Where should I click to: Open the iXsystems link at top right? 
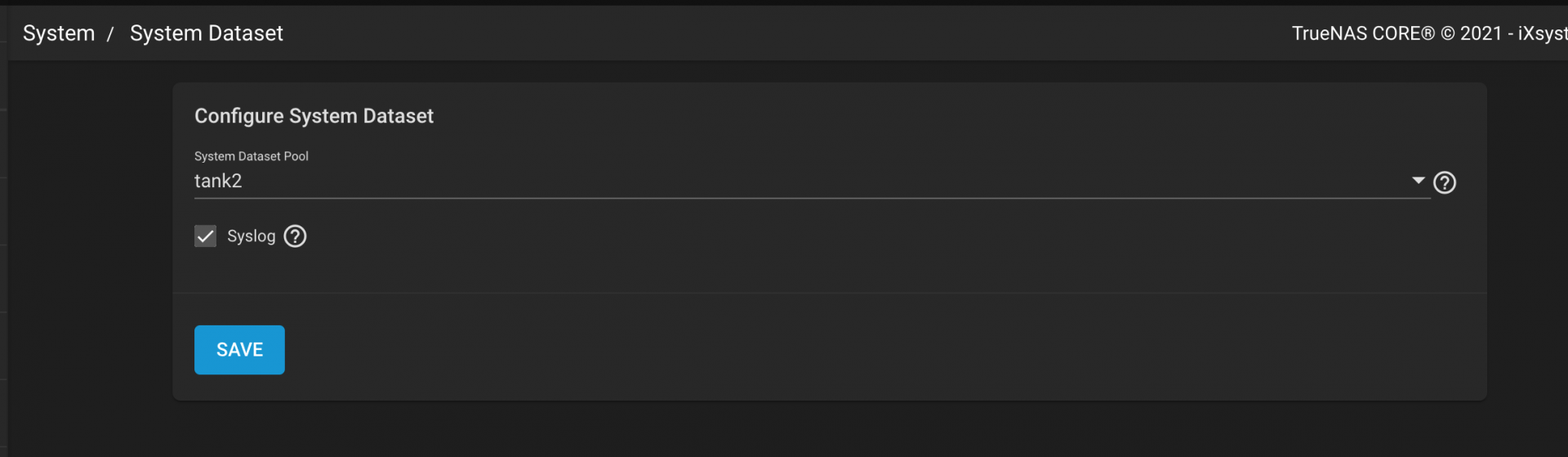[1542, 34]
